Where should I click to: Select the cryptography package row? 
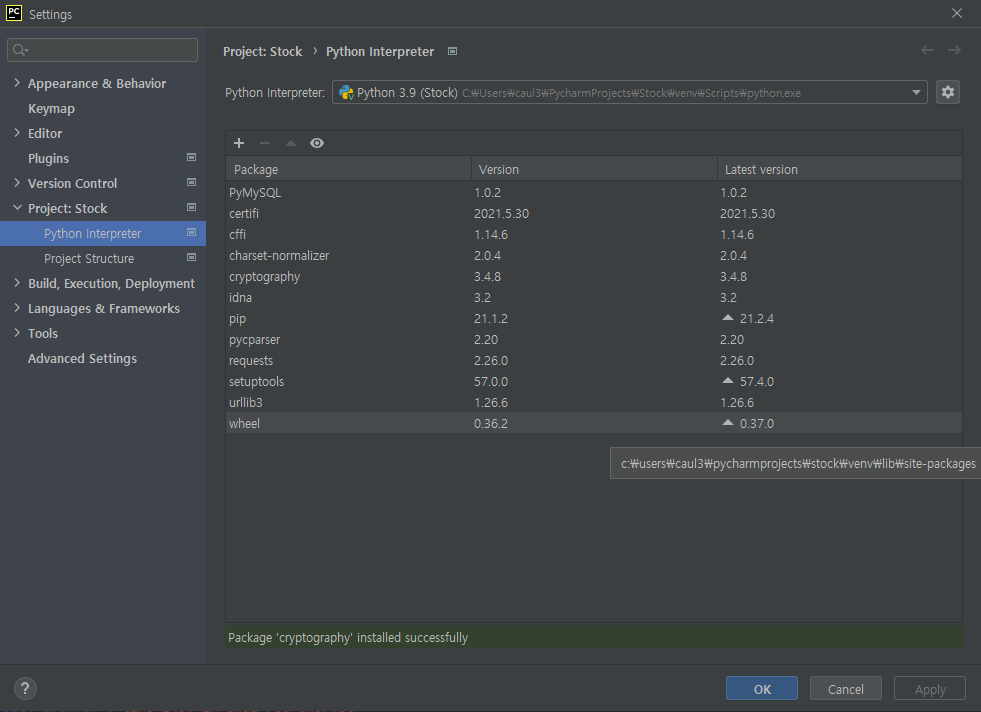594,277
